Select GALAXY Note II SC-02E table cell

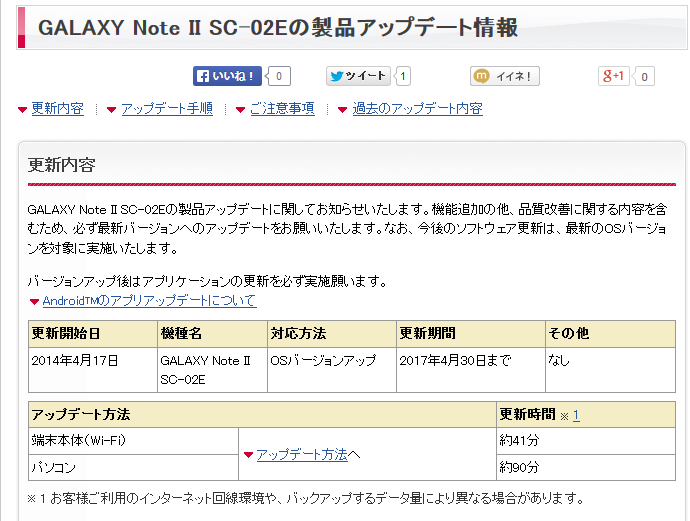pyautogui.click(x=213, y=370)
